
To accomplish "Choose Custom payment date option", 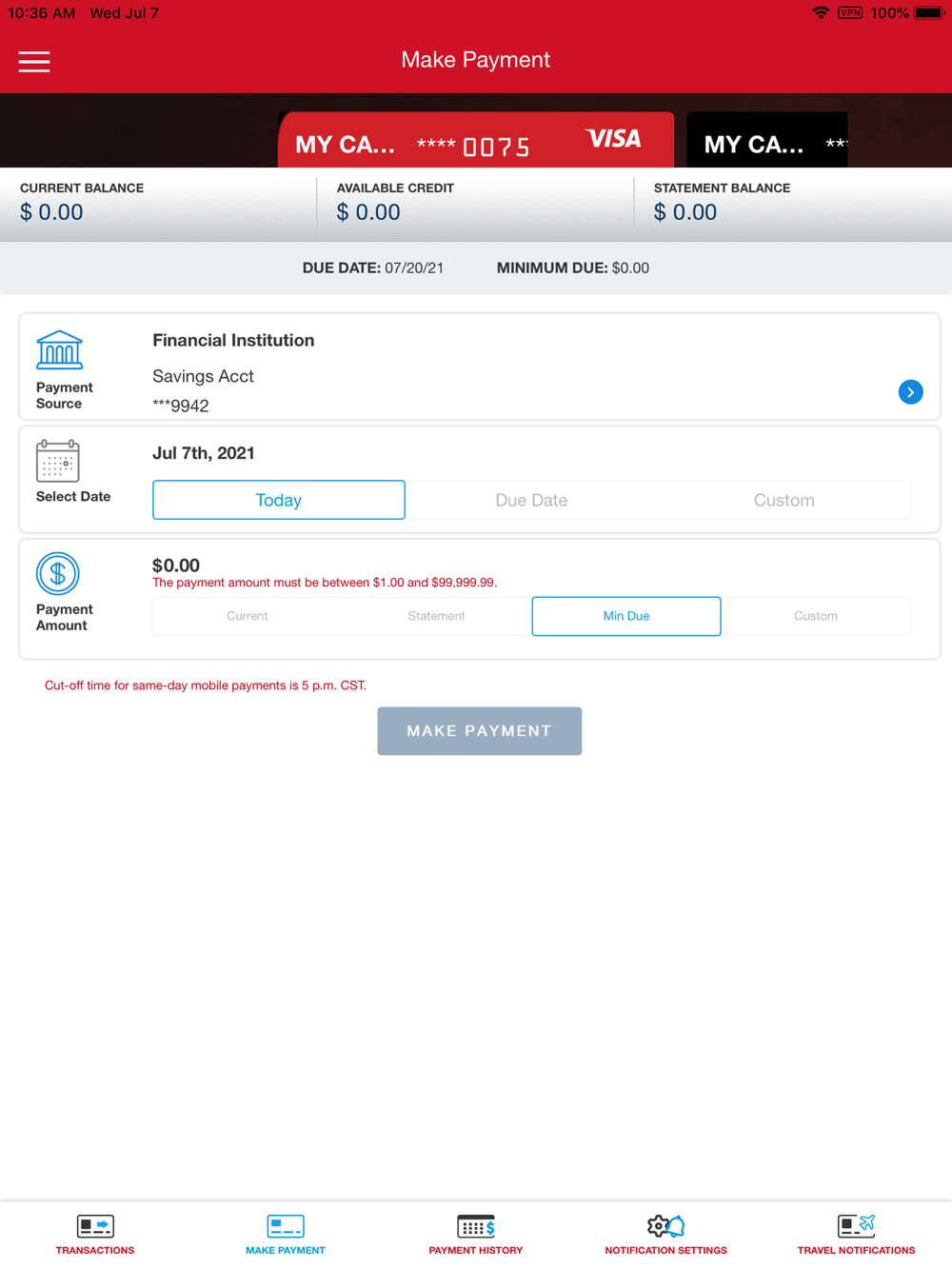I will coord(783,500).
